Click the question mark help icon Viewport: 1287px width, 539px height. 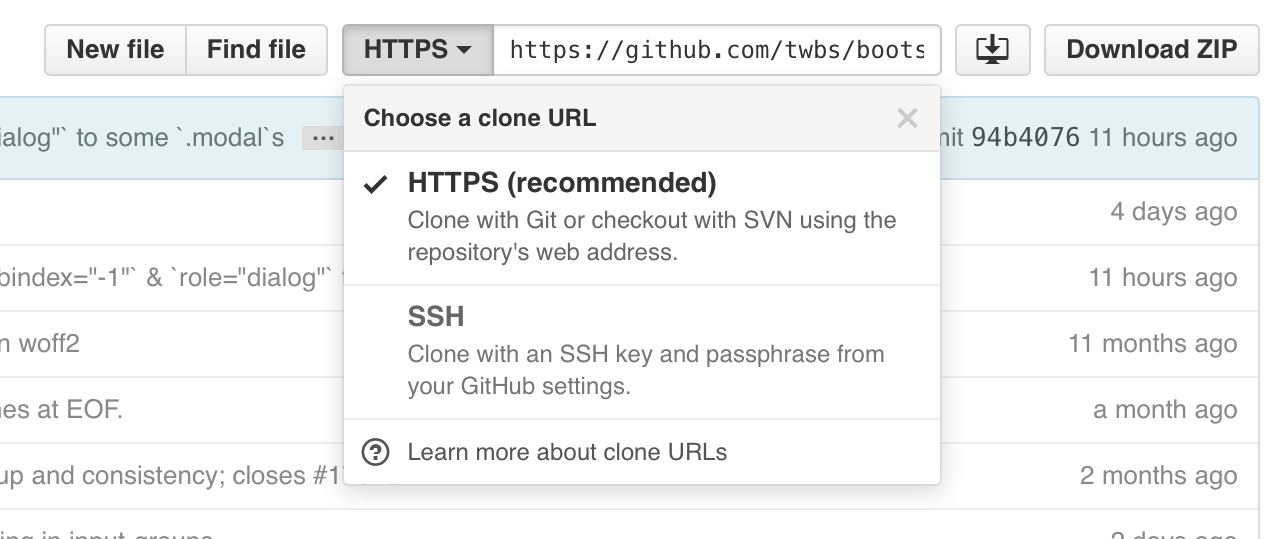pos(375,452)
